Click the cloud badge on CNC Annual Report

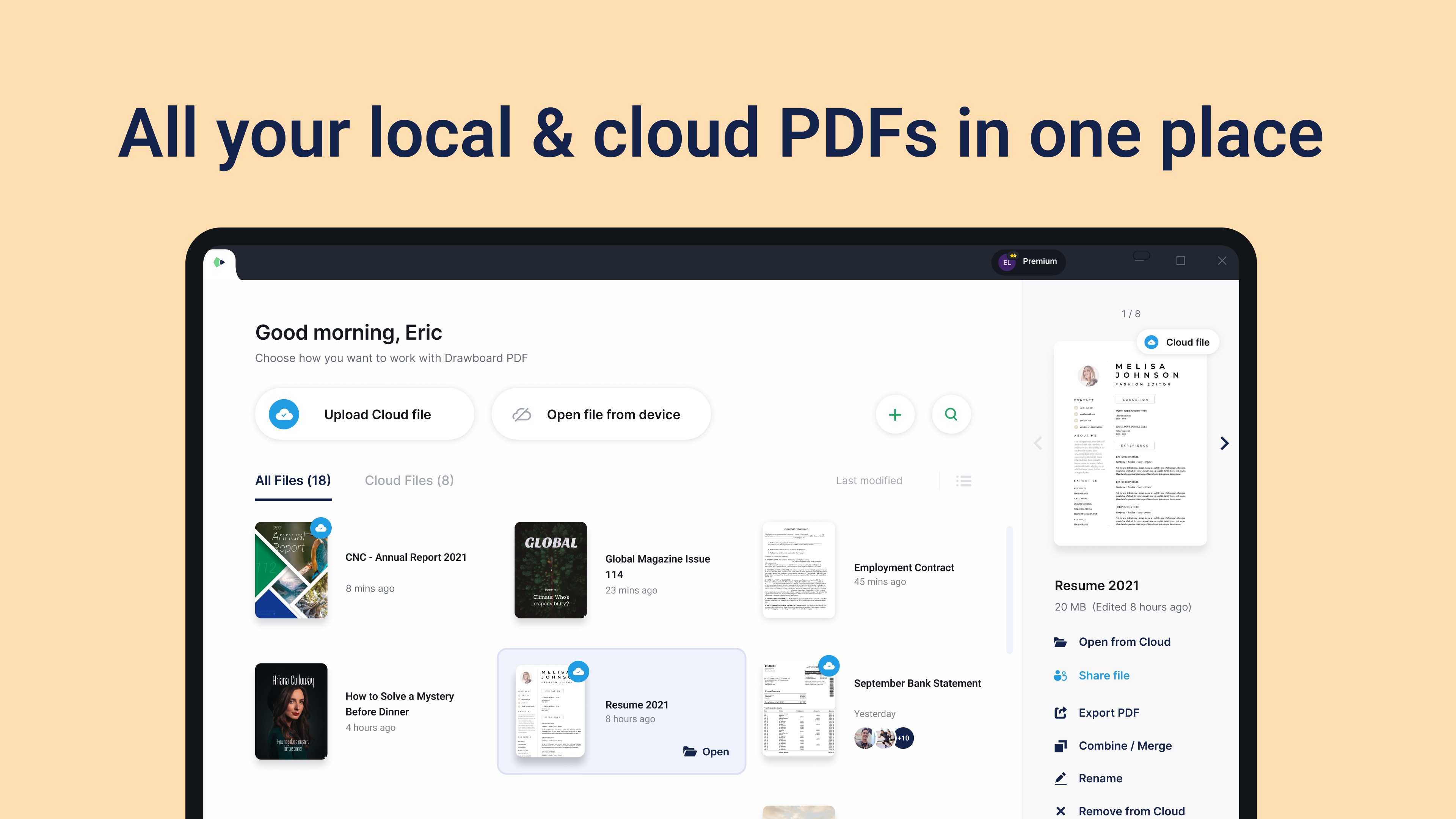(x=321, y=527)
